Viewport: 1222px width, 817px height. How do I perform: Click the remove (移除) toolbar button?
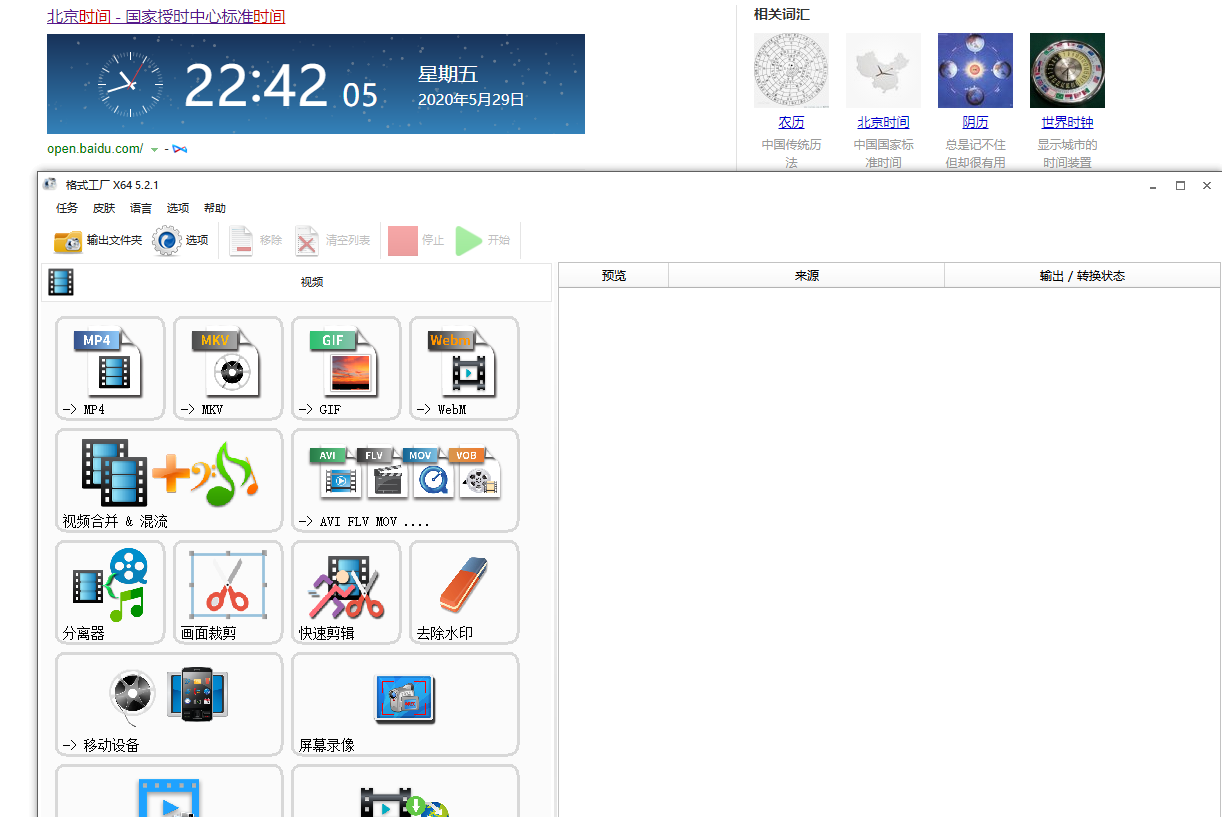pos(255,241)
